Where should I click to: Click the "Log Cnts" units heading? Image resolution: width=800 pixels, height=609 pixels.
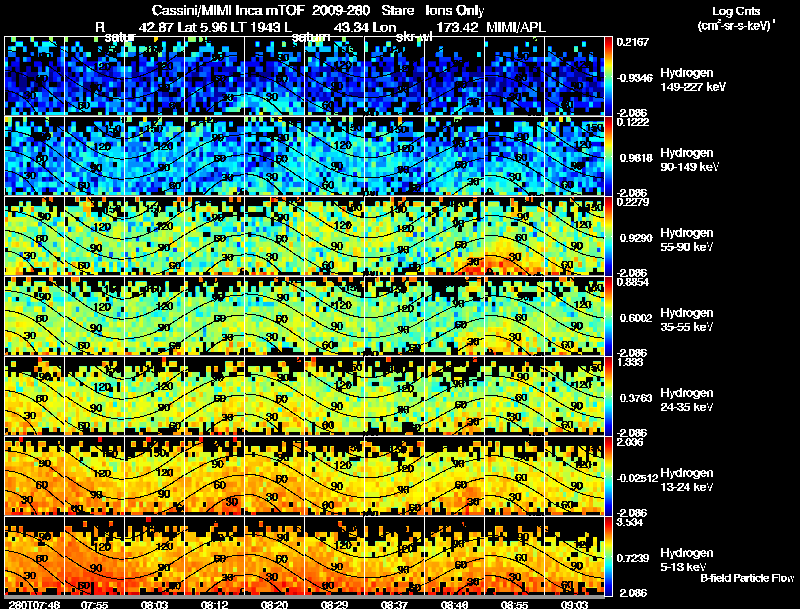(736, 11)
